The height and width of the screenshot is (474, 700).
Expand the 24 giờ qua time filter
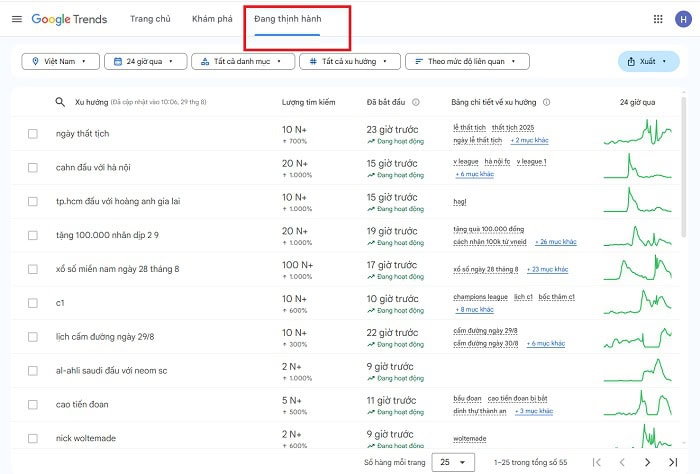click(144, 62)
